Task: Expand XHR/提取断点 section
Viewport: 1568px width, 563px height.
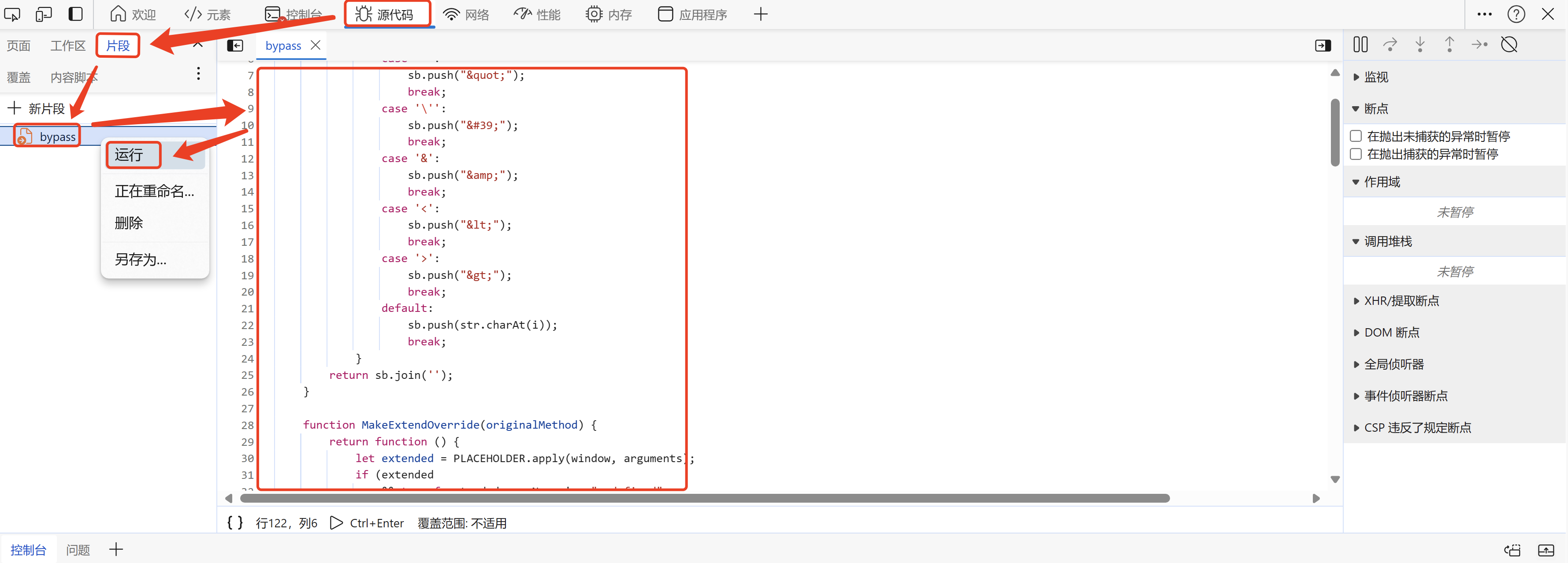Action: click(1401, 301)
